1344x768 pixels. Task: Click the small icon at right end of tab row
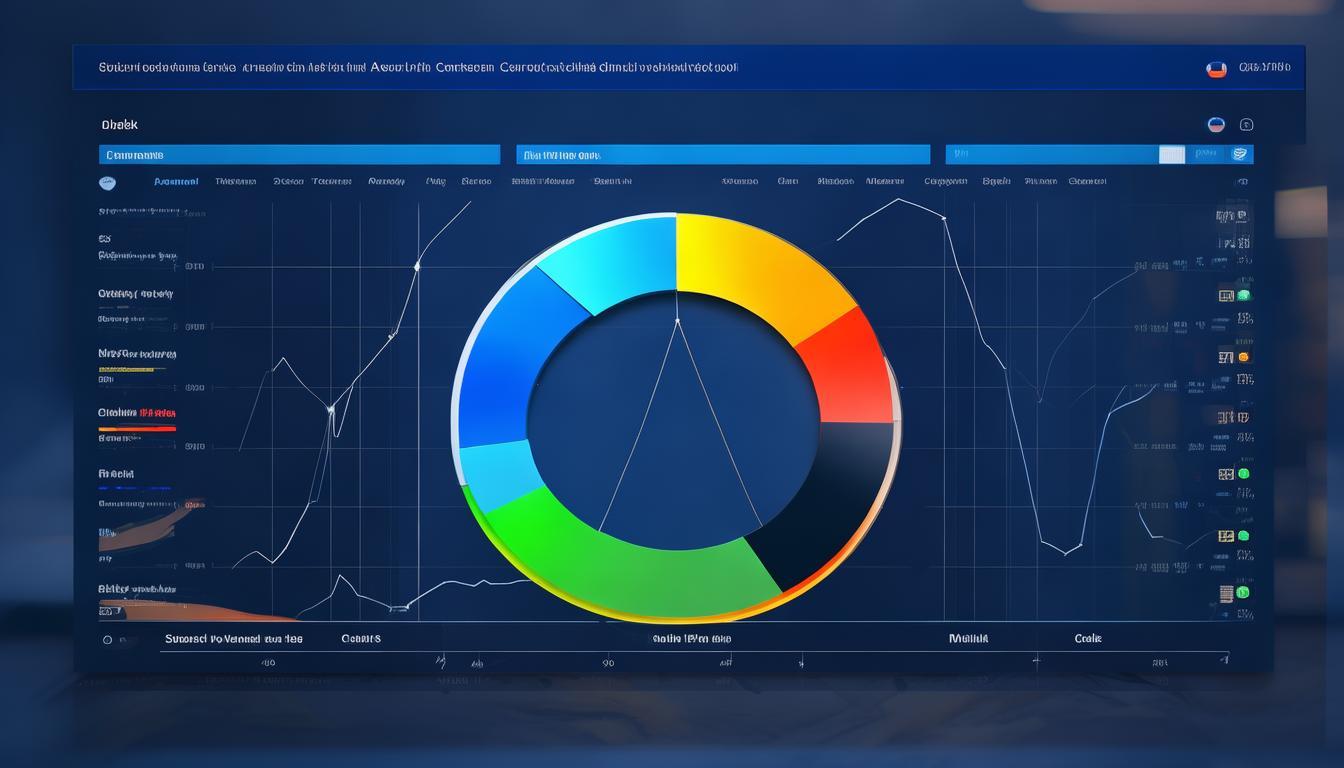click(1241, 182)
